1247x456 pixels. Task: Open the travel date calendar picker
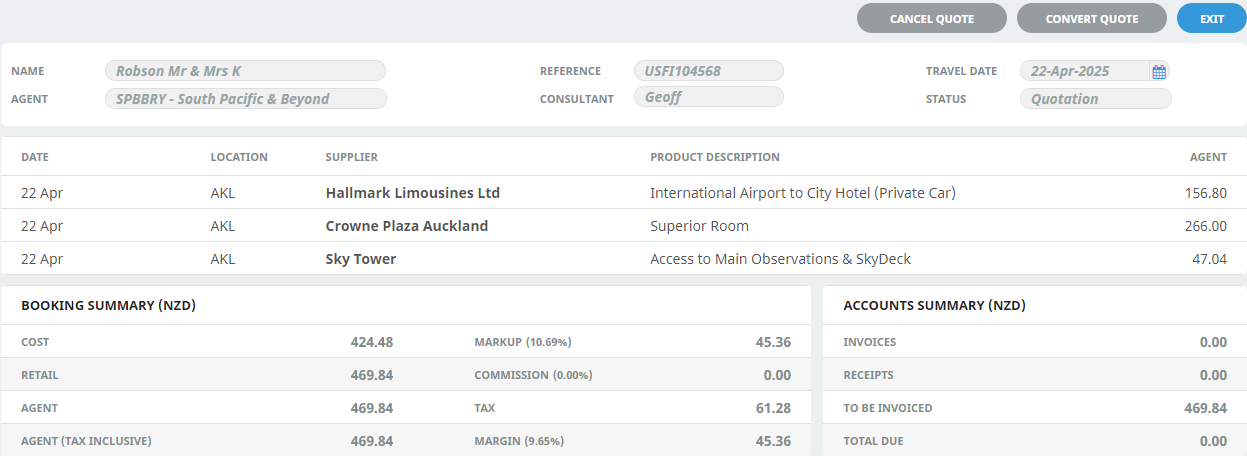1159,71
